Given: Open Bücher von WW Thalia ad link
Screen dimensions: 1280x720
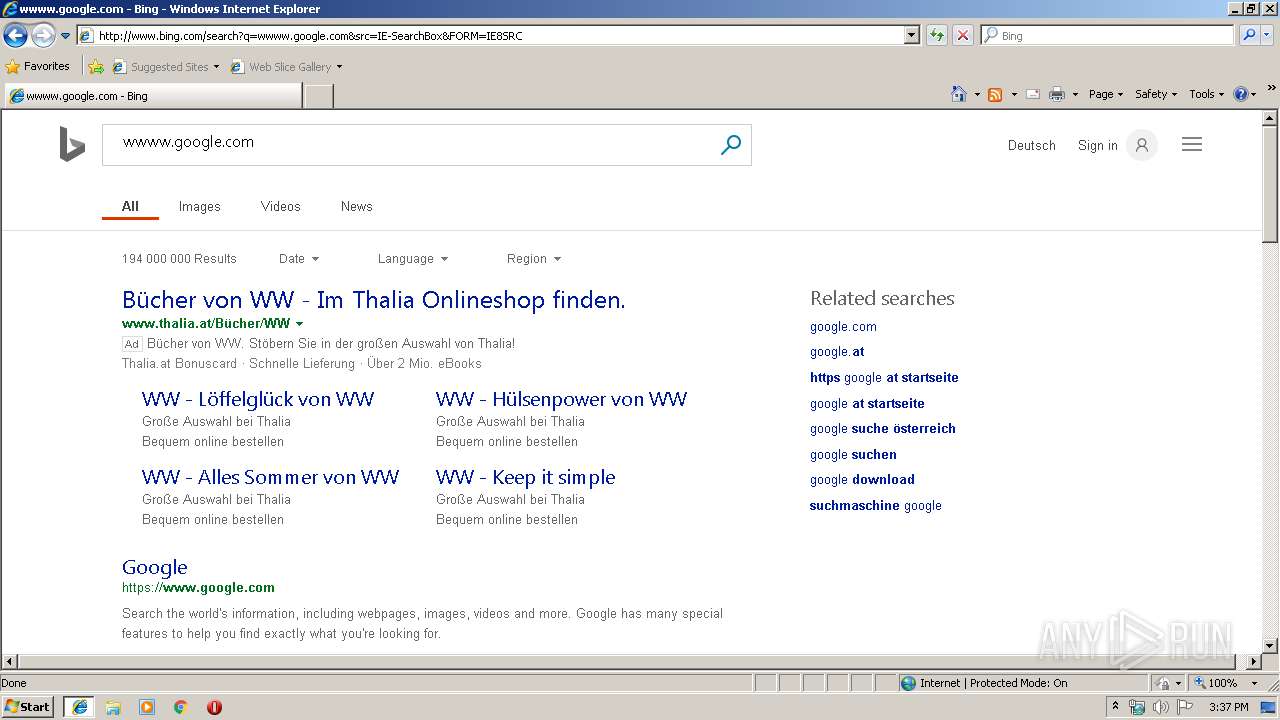Looking at the screenshot, I should coord(373,300).
